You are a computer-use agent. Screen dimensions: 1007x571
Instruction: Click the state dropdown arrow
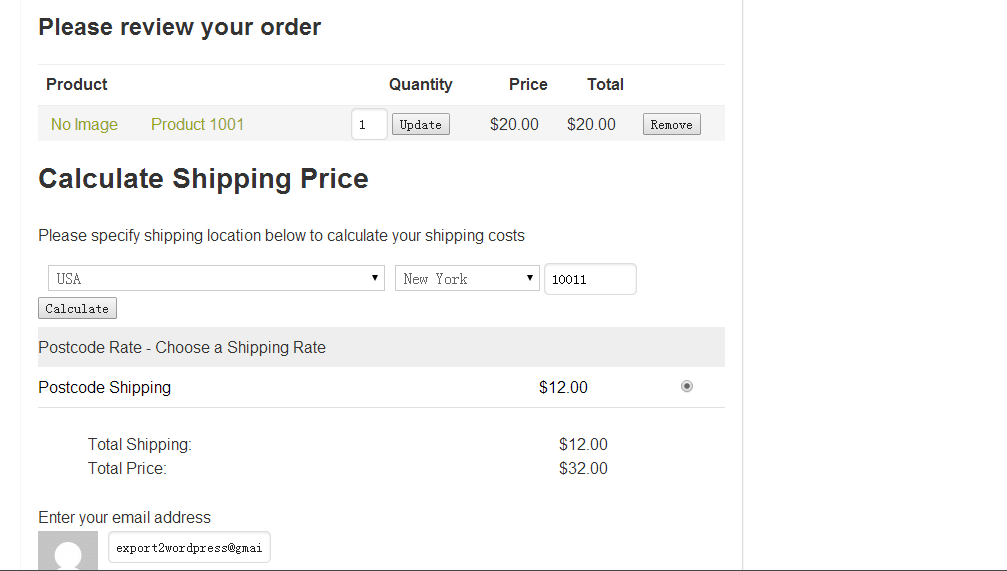tap(530, 278)
